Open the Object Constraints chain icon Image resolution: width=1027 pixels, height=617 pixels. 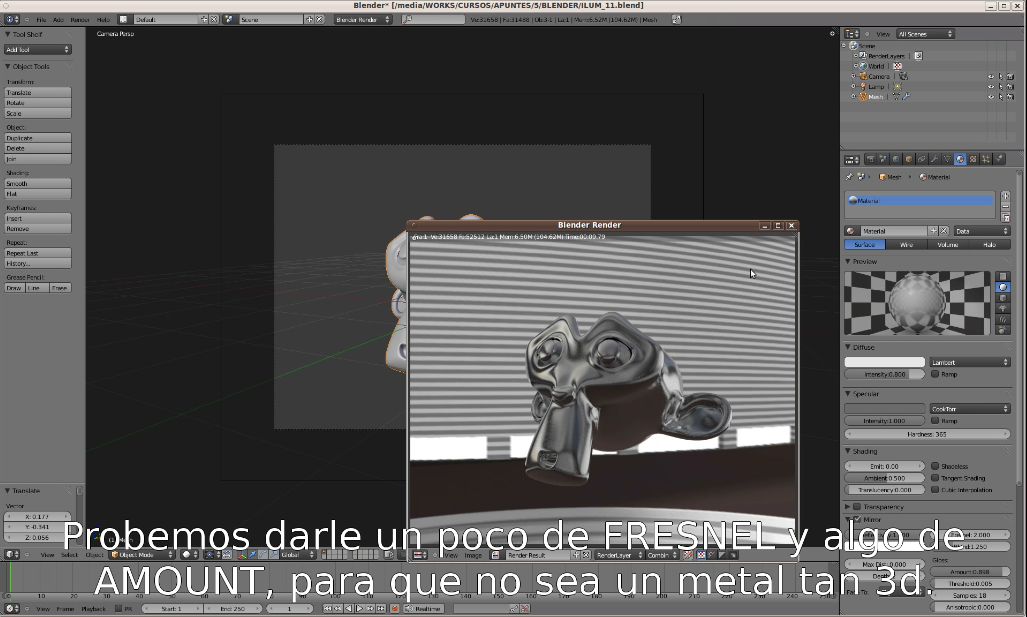click(922, 159)
